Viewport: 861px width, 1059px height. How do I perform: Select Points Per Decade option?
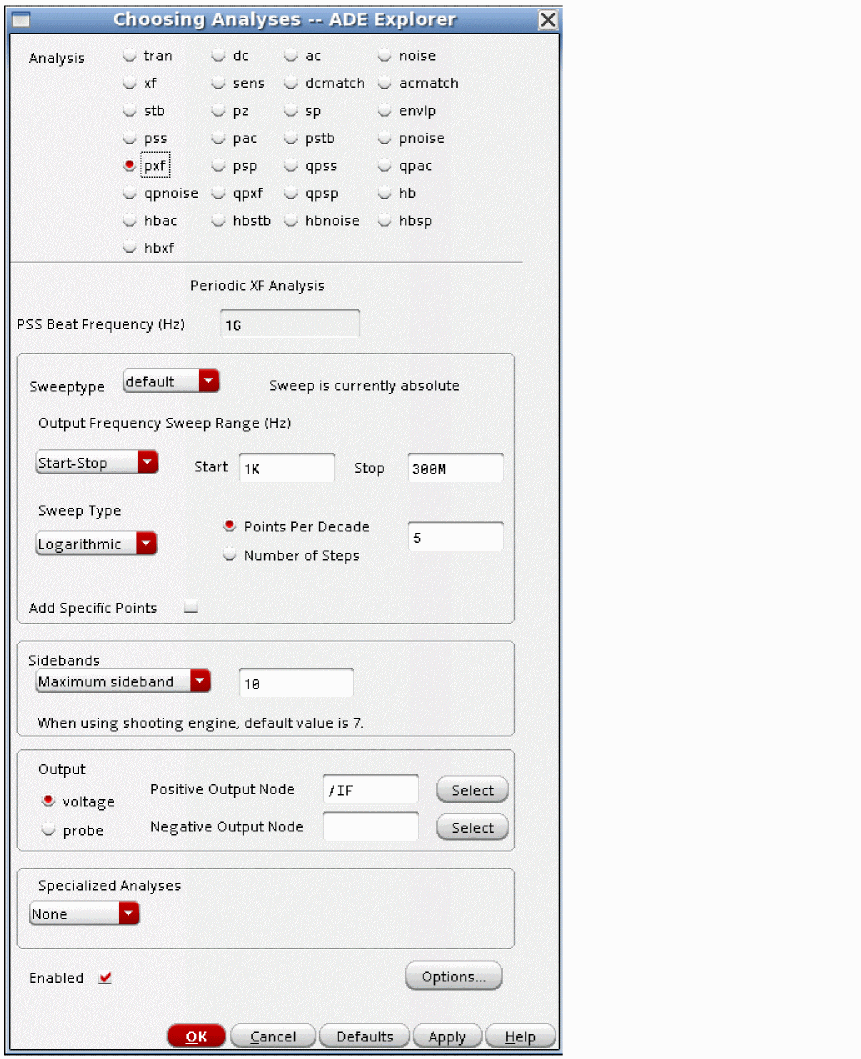(230, 526)
